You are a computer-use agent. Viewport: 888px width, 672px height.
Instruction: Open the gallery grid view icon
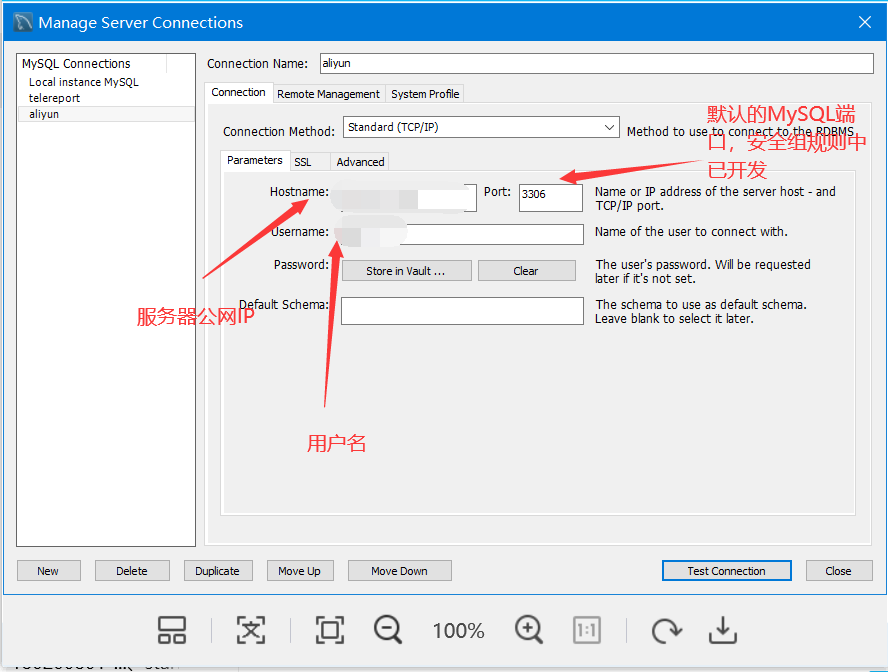point(172,630)
